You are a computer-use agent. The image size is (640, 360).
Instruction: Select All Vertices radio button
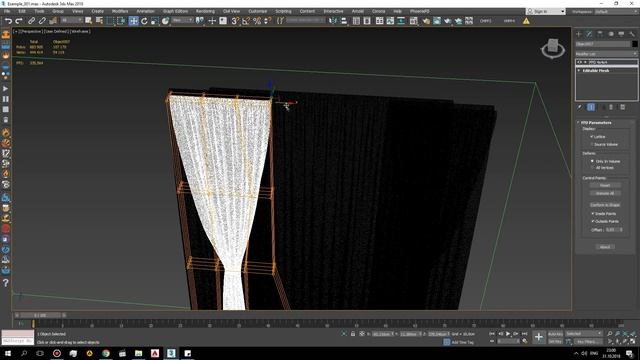point(592,168)
